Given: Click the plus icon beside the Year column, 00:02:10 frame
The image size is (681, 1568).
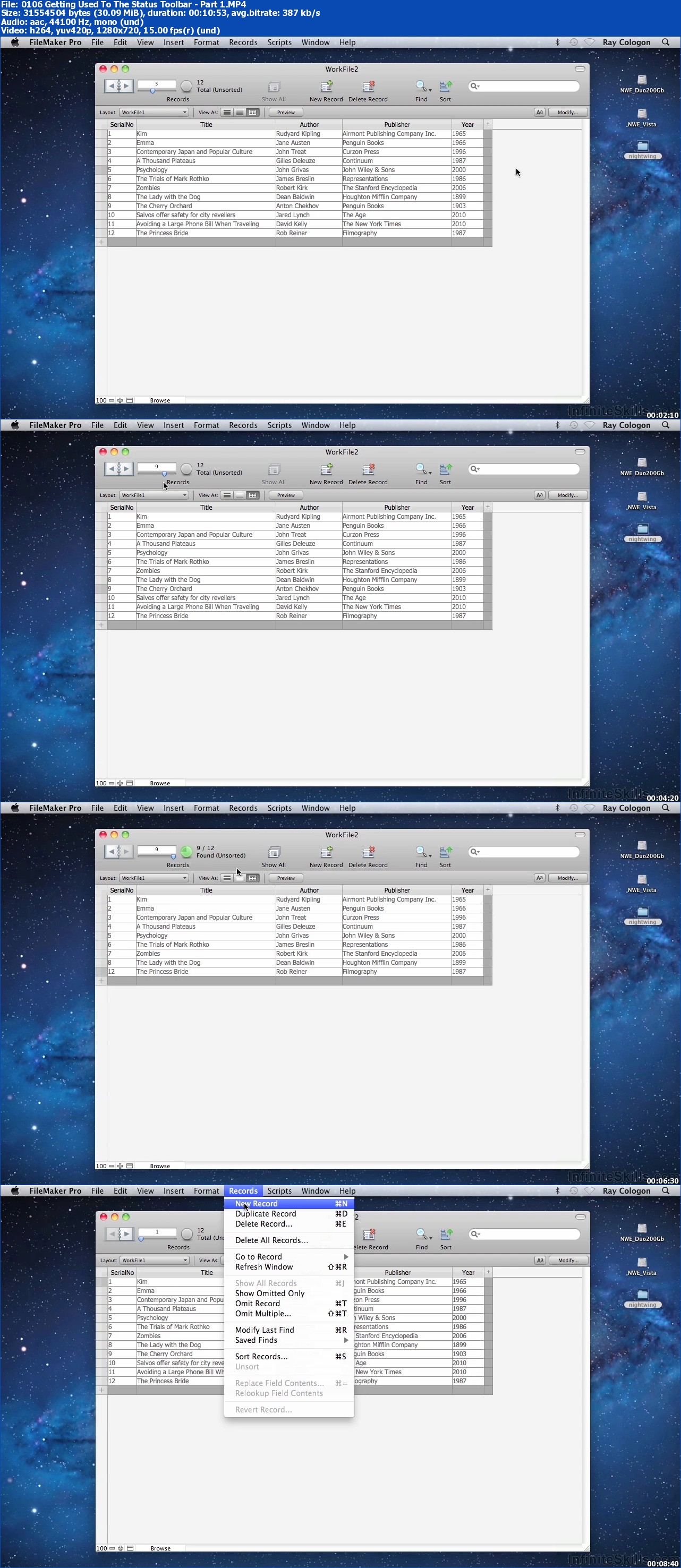Looking at the screenshot, I should point(487,124).
